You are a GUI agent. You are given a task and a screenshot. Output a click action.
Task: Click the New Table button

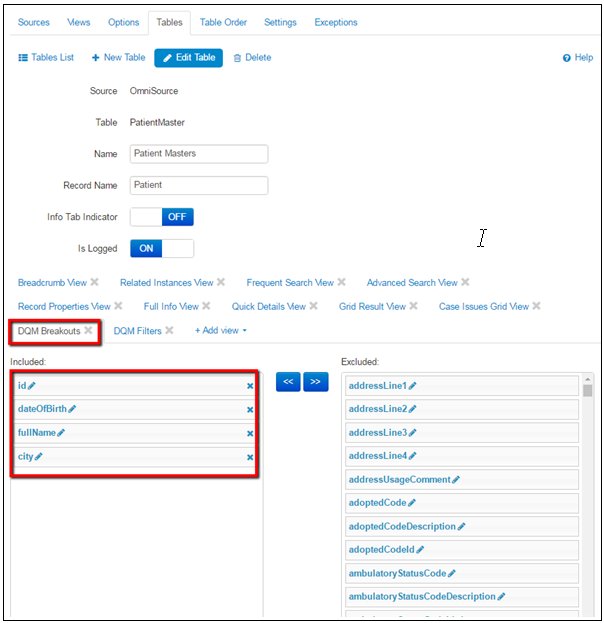(x=118, y=58)
